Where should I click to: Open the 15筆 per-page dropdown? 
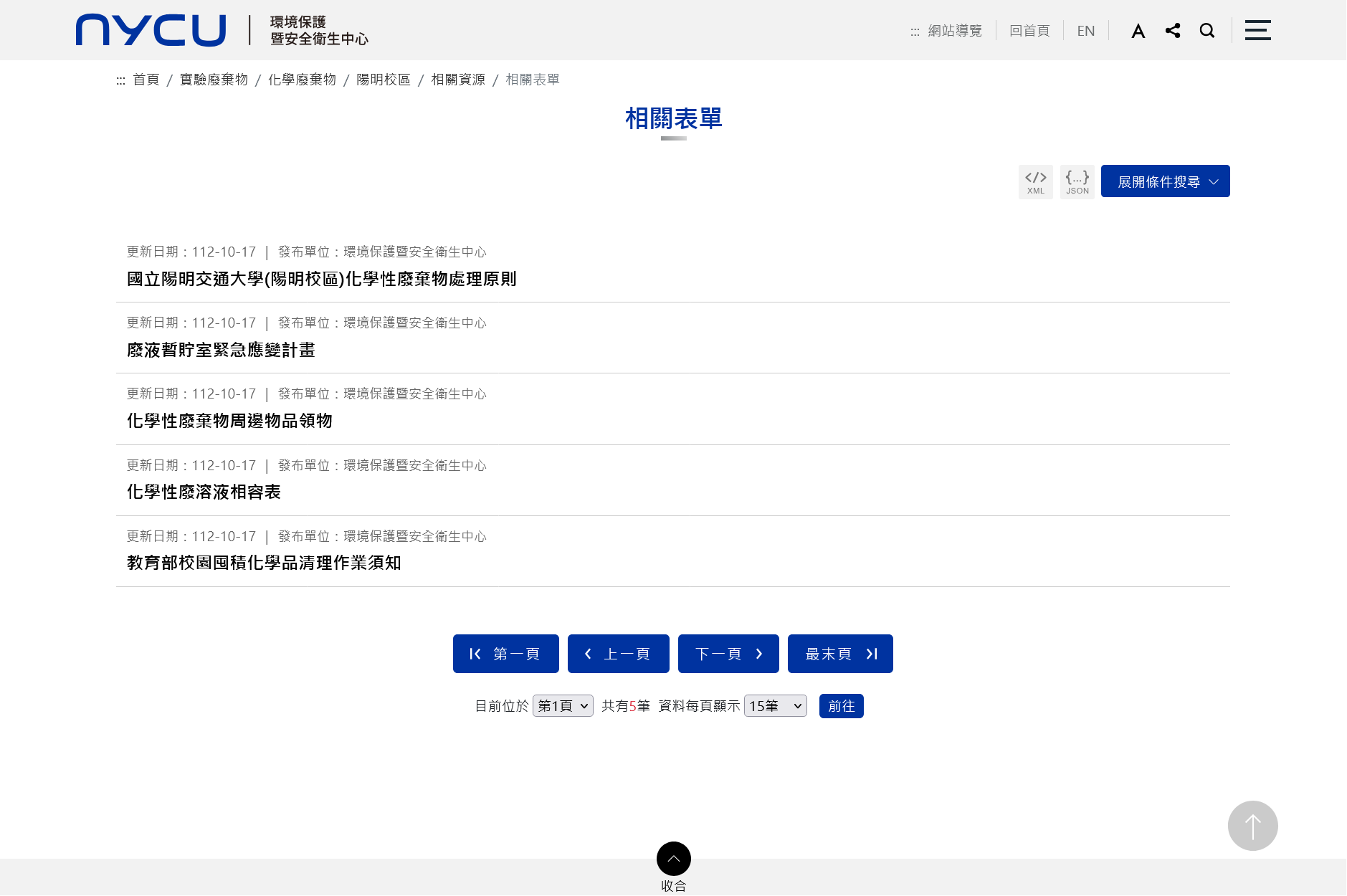775,706
